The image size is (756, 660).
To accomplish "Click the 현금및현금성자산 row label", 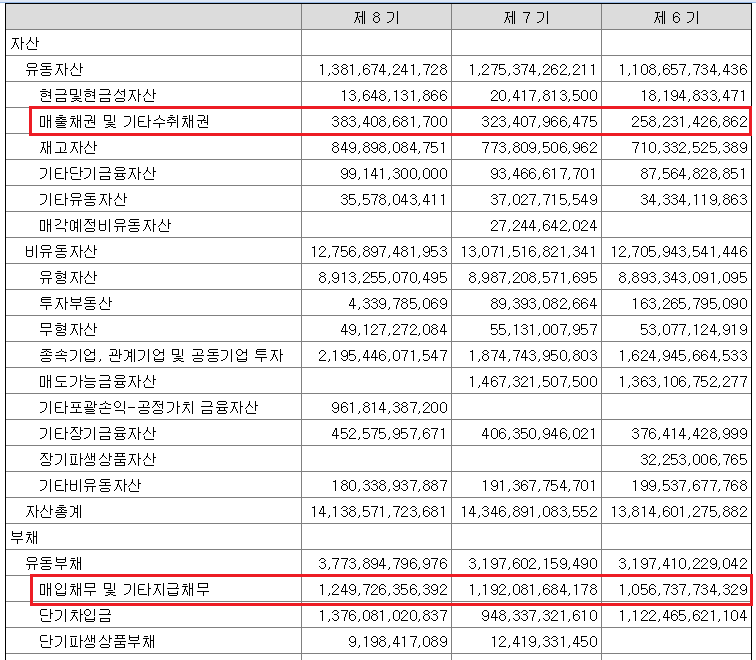I will tap(97, 95).
